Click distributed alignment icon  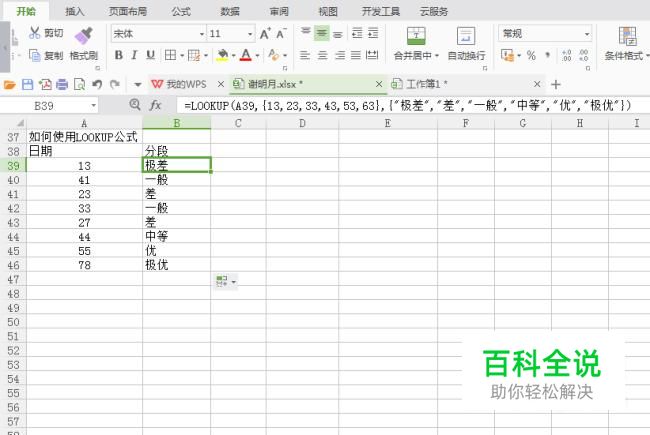pos(372,55)
